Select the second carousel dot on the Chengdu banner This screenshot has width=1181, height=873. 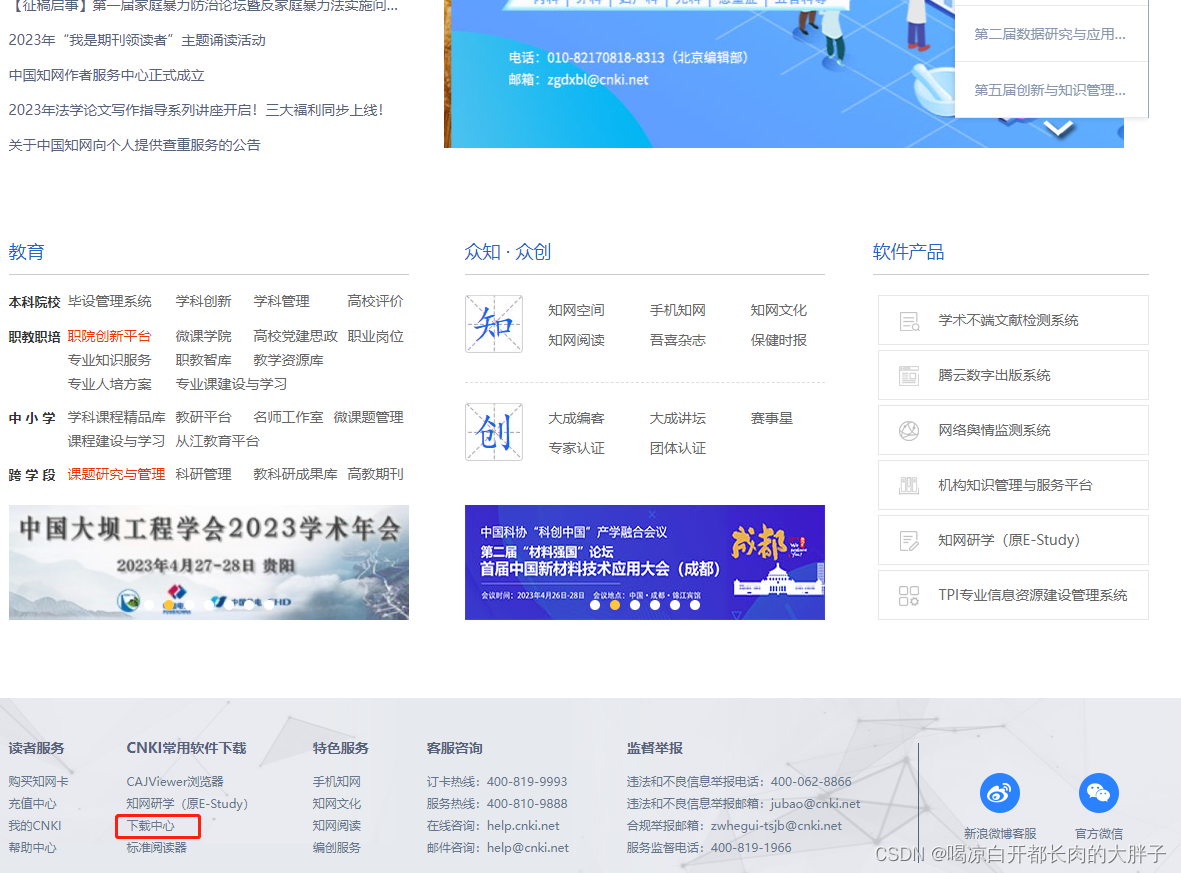(617, 605)
